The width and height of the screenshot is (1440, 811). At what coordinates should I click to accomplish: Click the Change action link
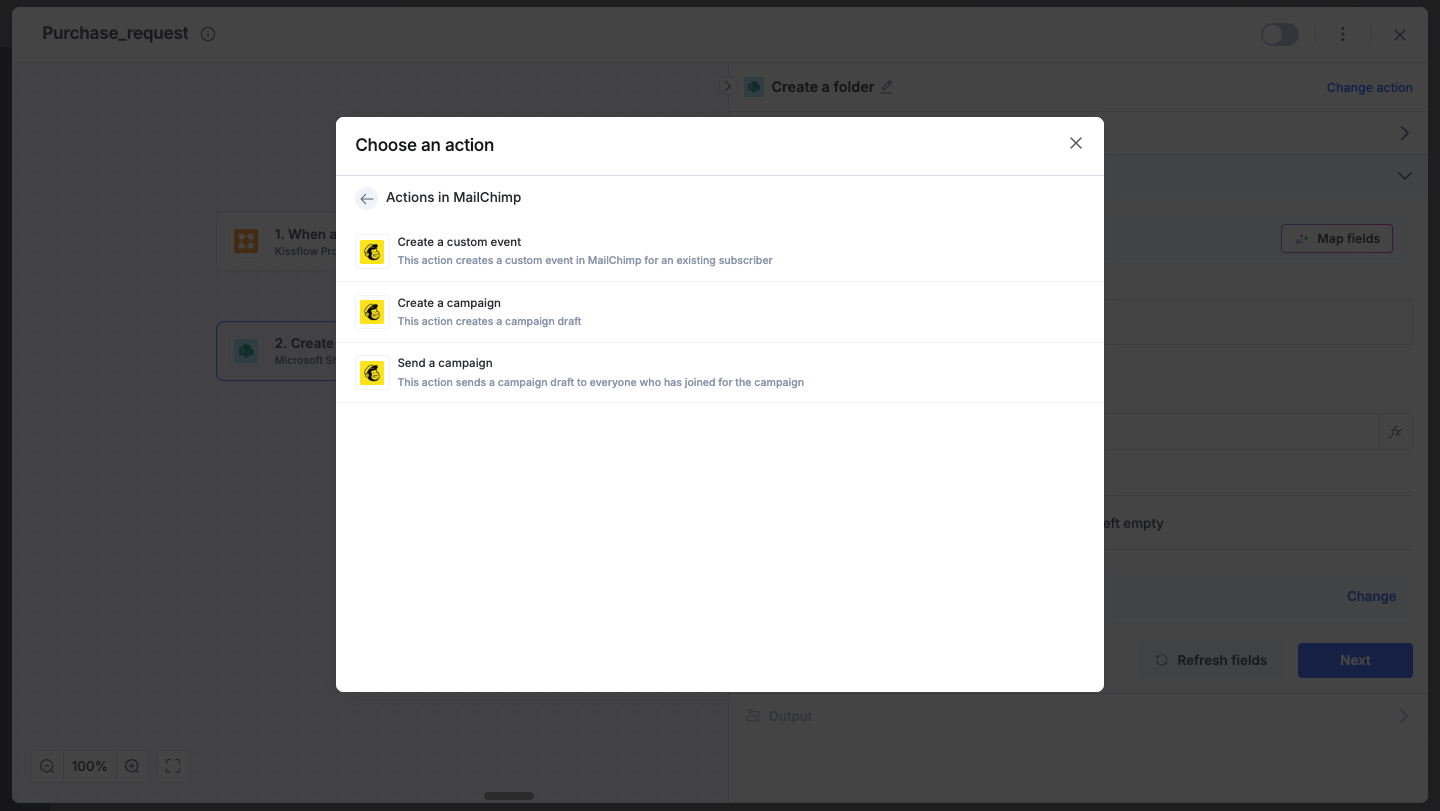point(1369,88)
